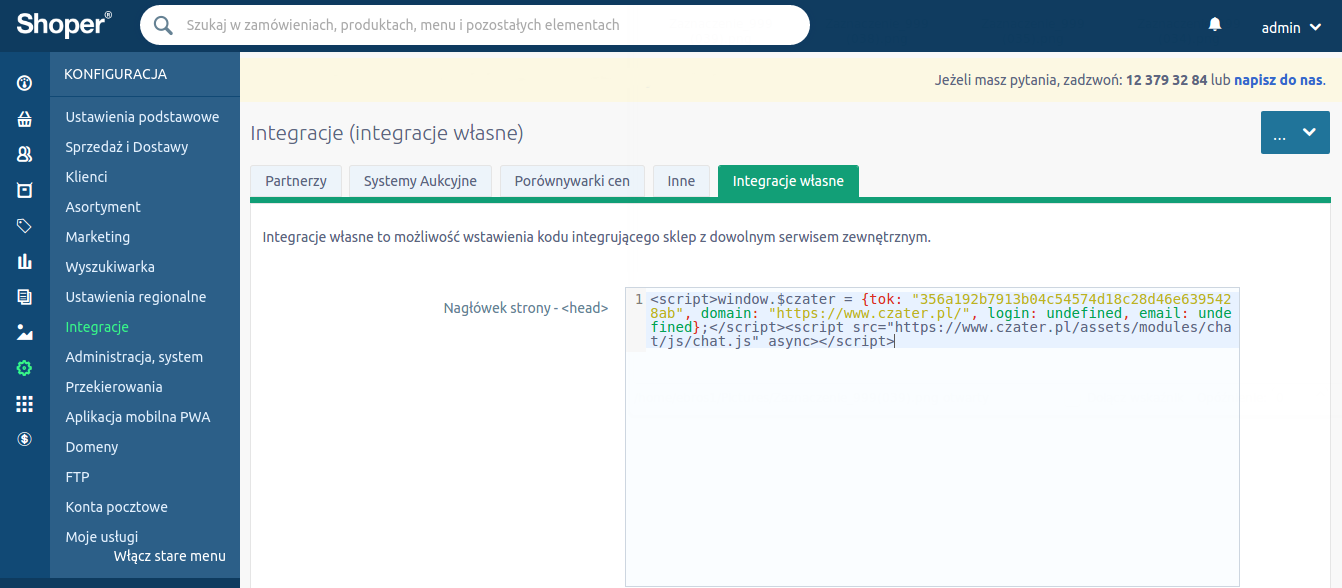
Task: Open Asortyment menu item
Action: pos(103,207)
